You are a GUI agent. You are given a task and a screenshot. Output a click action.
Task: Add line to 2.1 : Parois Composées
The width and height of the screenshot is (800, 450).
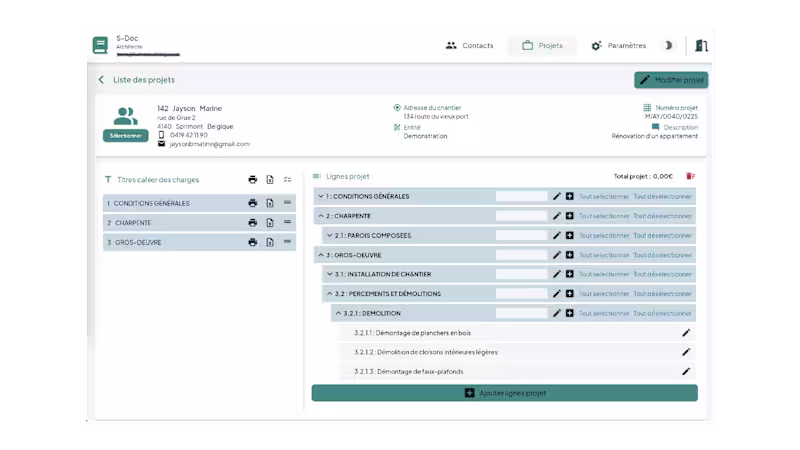tap(569, 235)
